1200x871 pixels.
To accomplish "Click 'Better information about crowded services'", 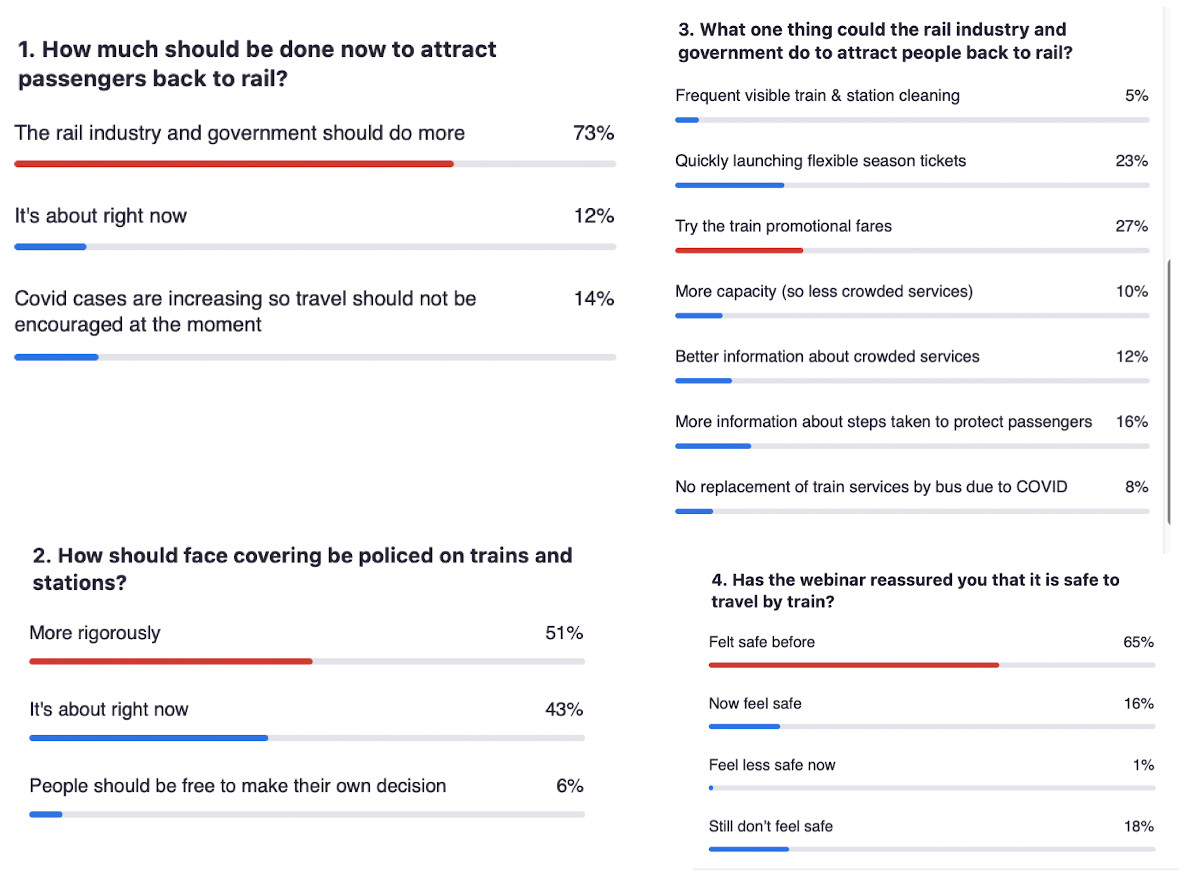I will tap(827, 357).
